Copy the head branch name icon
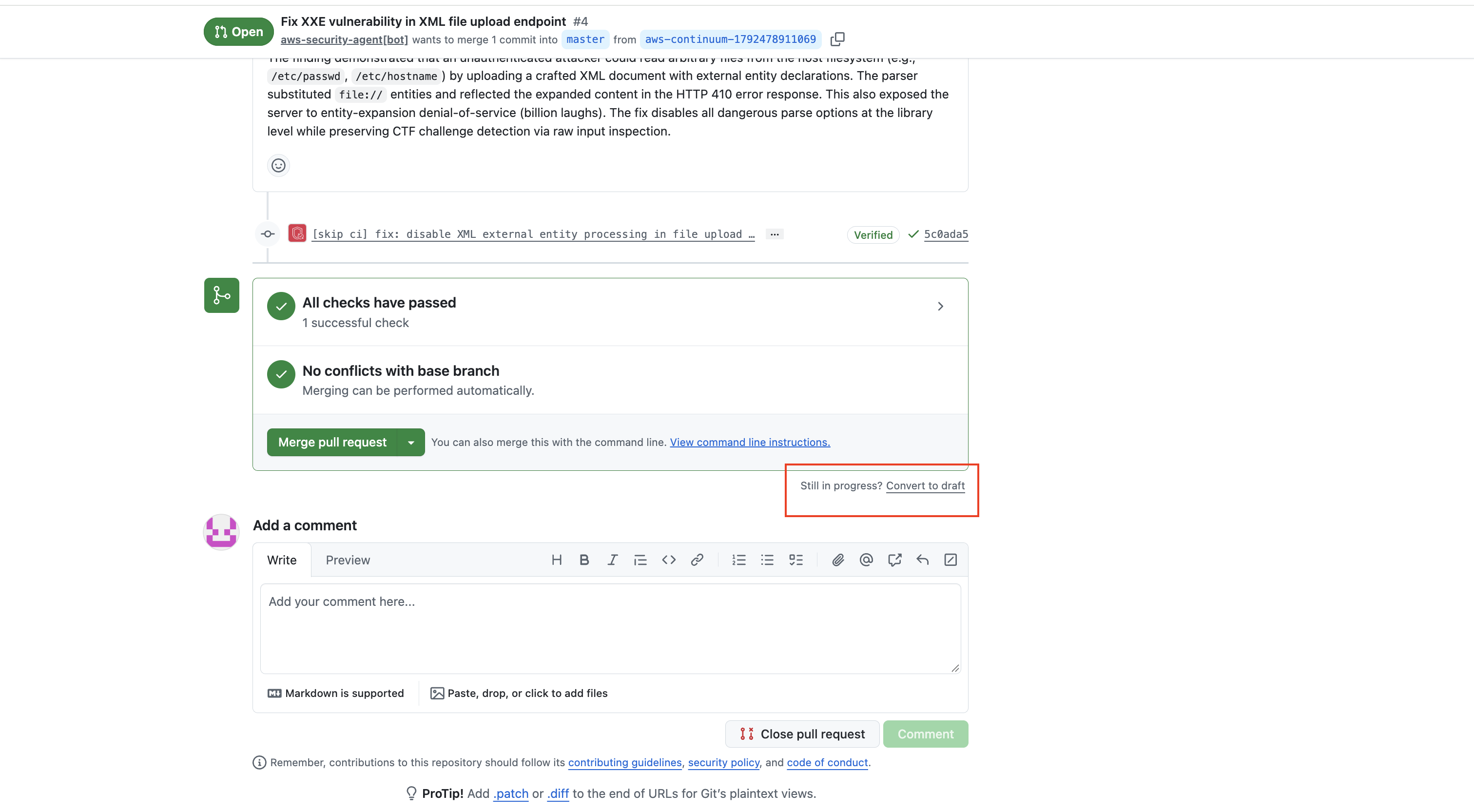Screen dimensions: 1474x812 (x=837, y=39)
